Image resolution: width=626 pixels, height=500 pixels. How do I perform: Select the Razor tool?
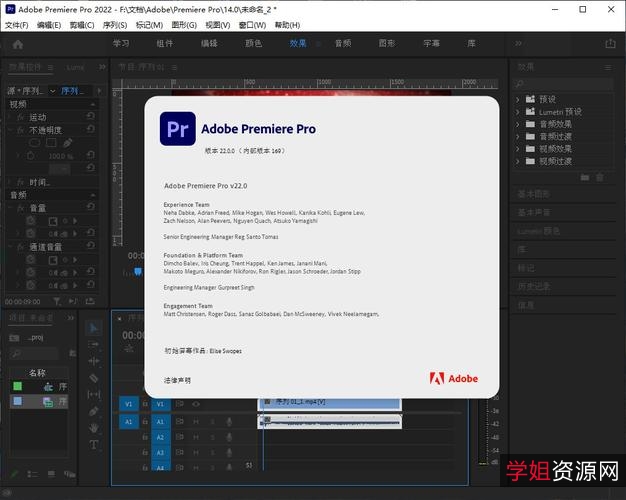[x=94, y=378]
